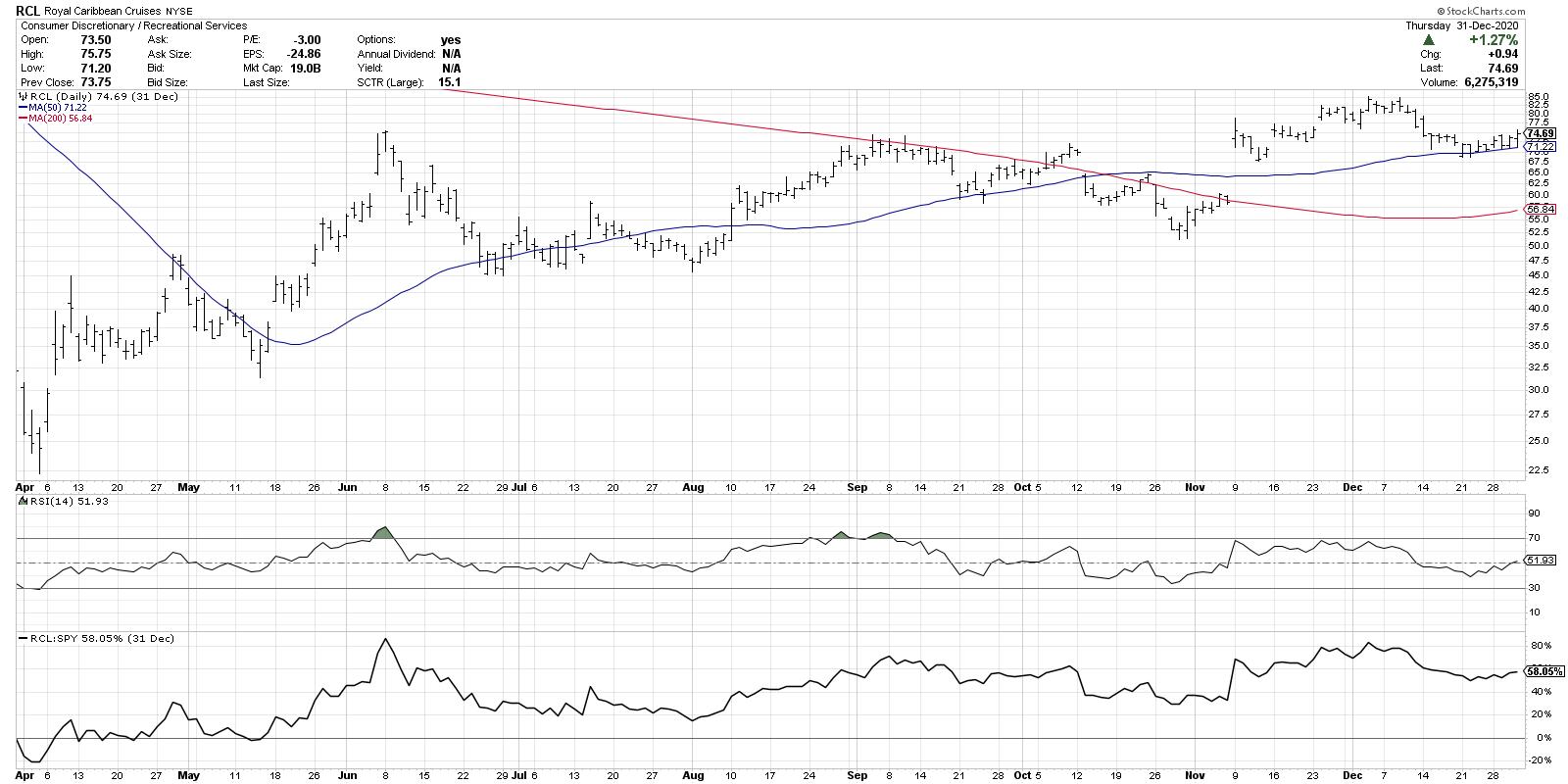Click the Ask Size label
This screenshot has height=784, width=1568.
coord(168,54)
